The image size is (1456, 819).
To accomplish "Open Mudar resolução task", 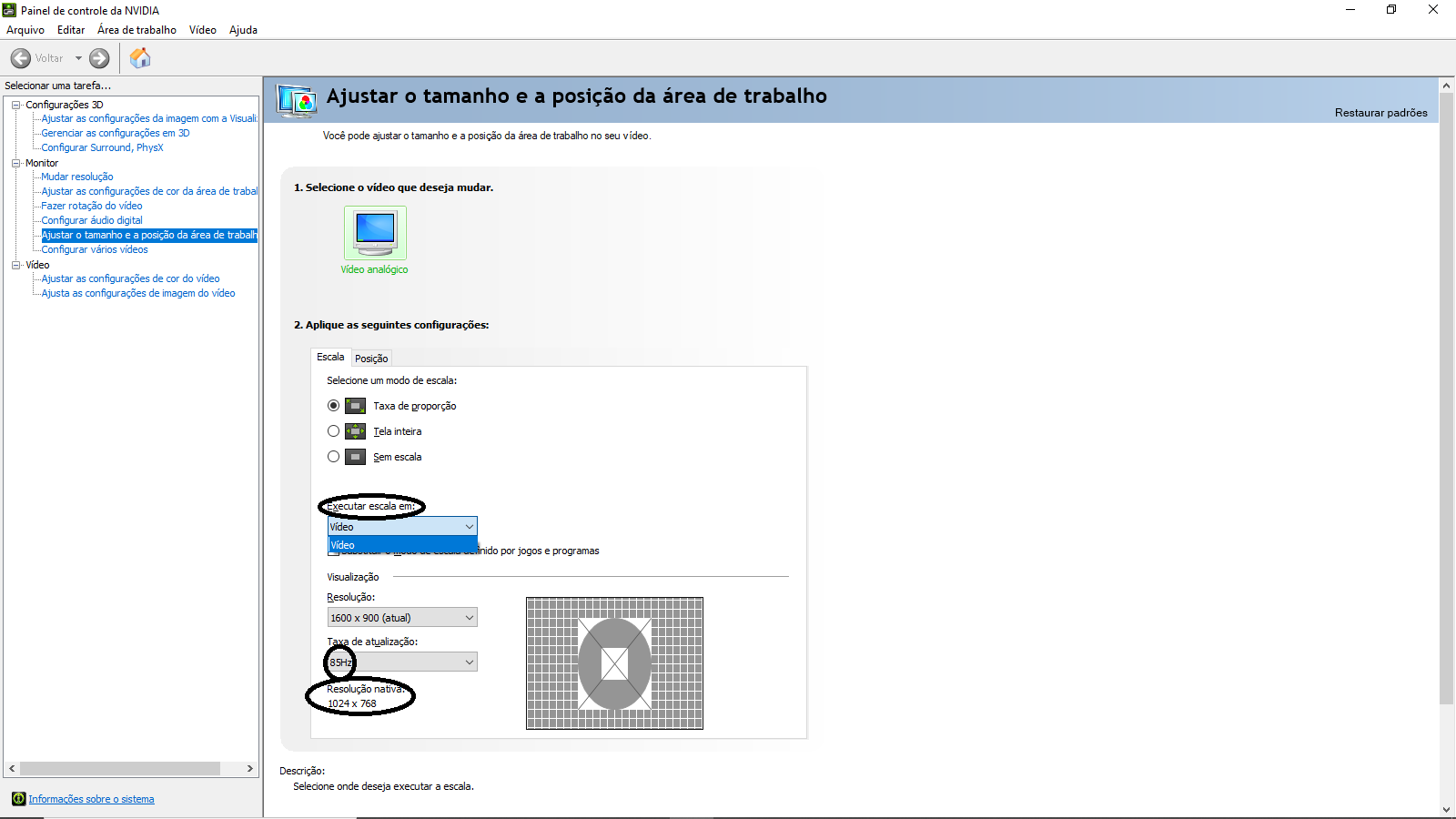I will pos(77,177).
